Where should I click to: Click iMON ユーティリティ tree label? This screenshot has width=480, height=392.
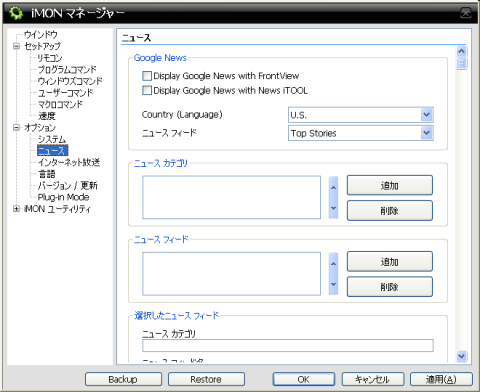[x=57, y=209]
